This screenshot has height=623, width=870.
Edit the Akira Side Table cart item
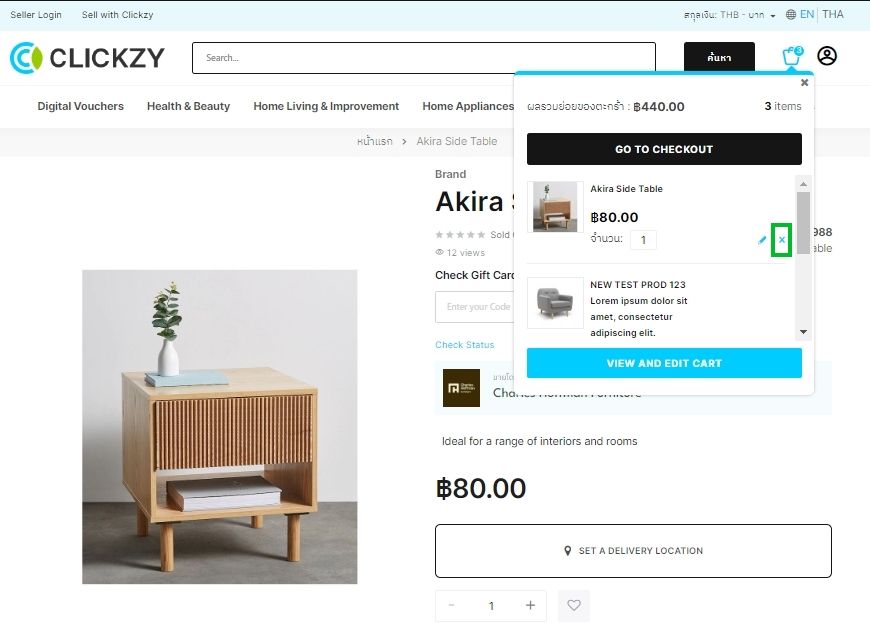point(762,240)
